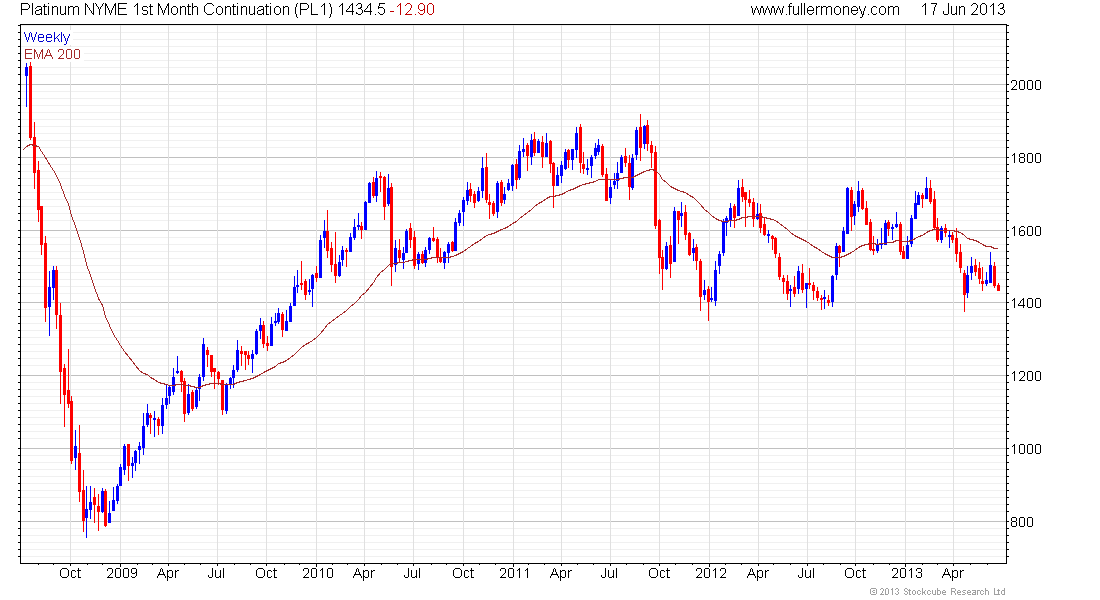This screenshot has width=1100, height=600.
Task: Click the red price change -12.90
Action: (x=412, y=10)
